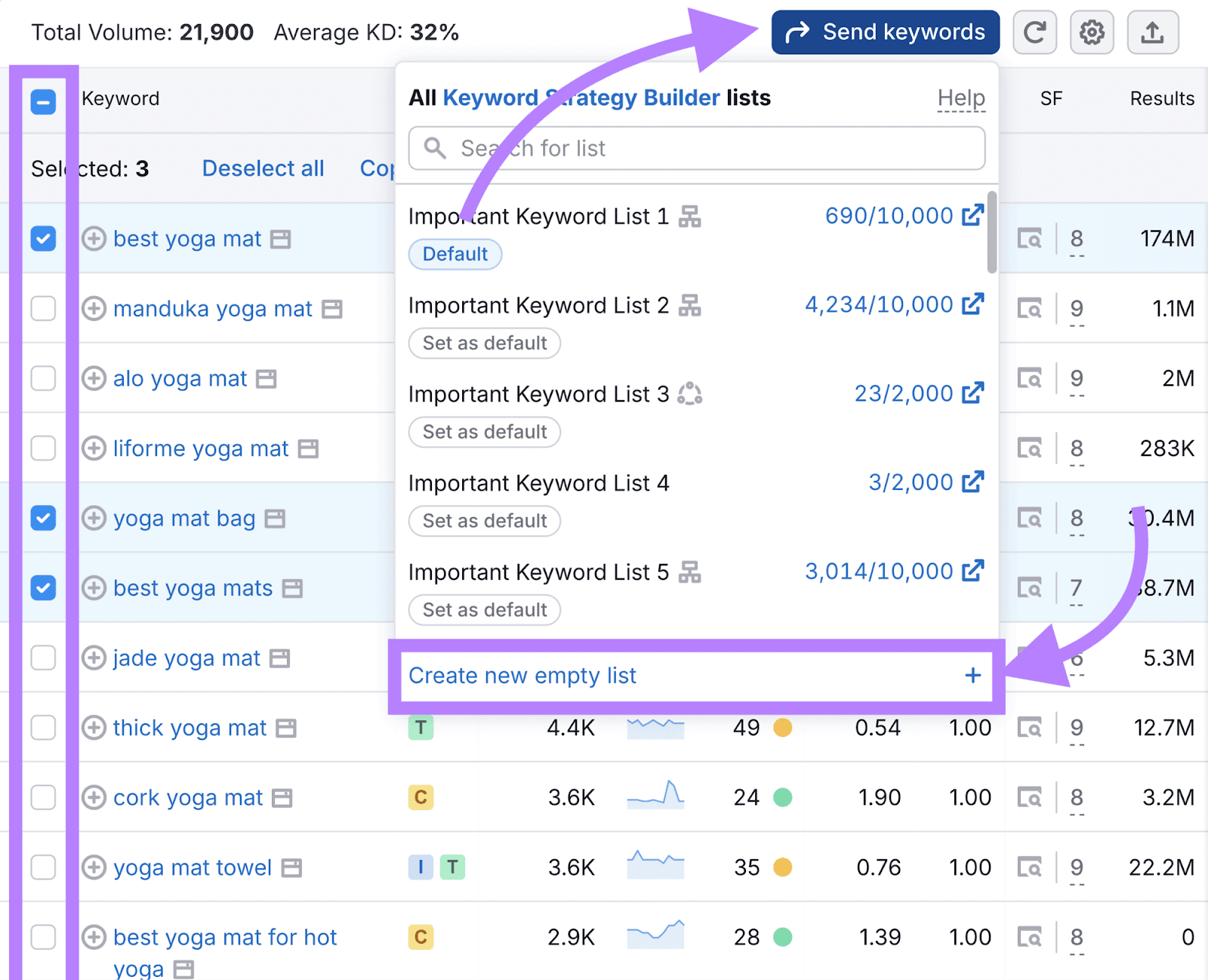Screen dimensions: 1208x980
Task: Click the cluster icon beside Important Keyword List 3
Action: [691, 393]
